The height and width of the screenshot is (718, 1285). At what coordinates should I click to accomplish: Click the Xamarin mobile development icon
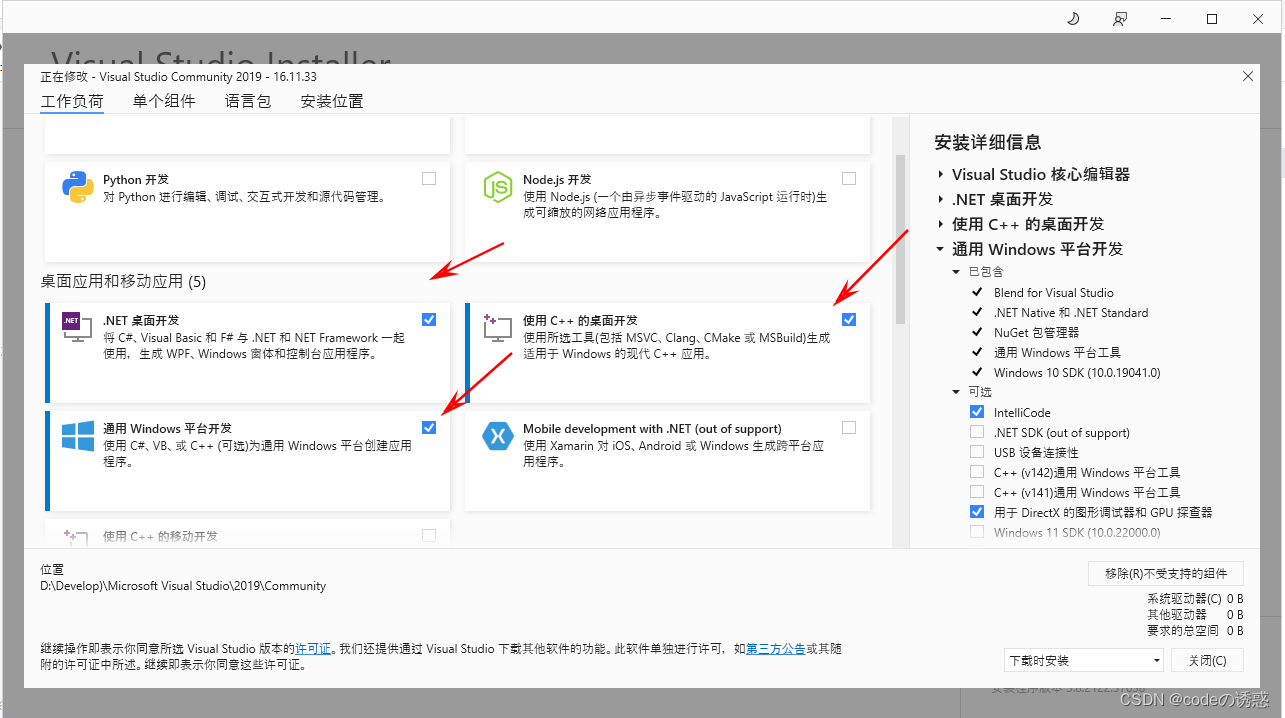498,436
